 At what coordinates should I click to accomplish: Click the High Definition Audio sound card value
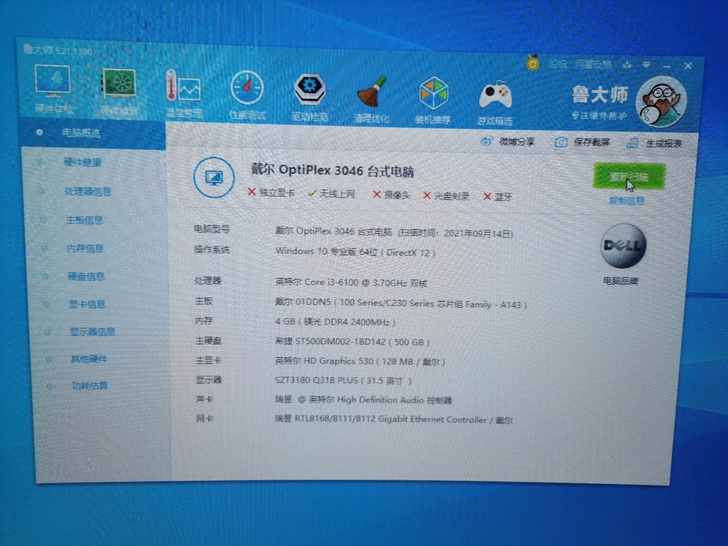click(364, 400)
